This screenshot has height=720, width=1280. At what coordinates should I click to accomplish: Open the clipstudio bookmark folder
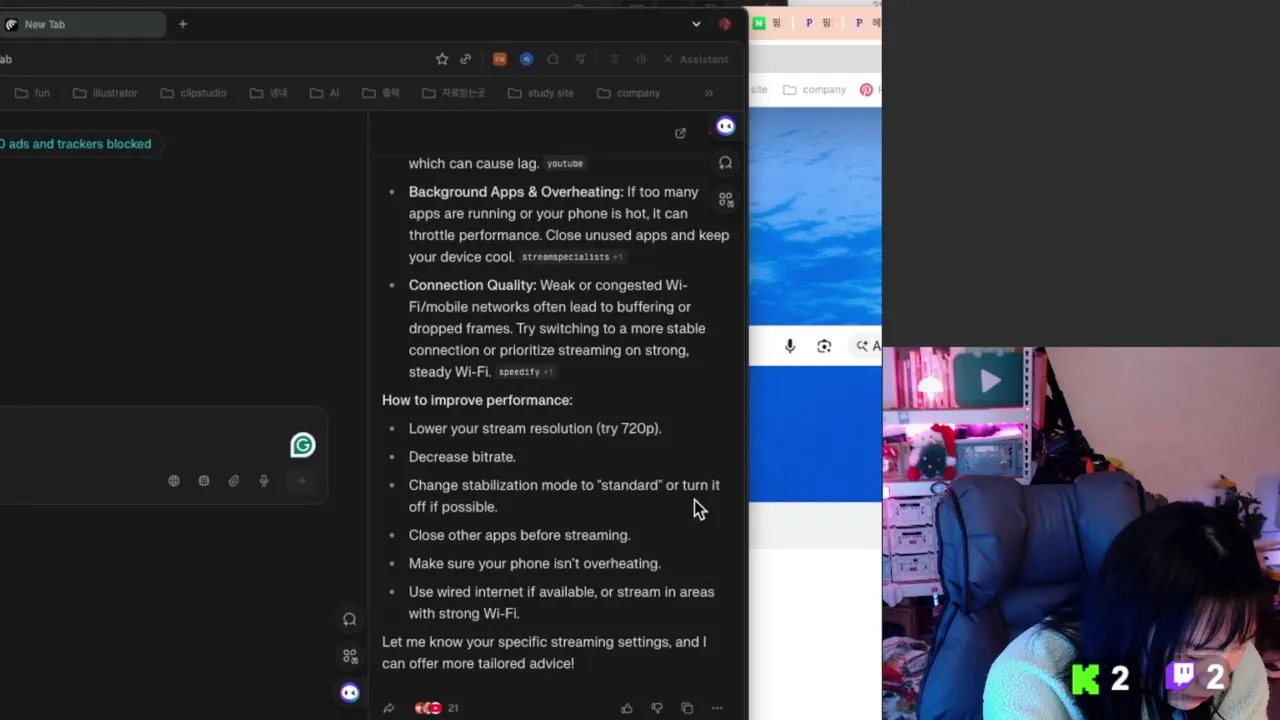193,93
